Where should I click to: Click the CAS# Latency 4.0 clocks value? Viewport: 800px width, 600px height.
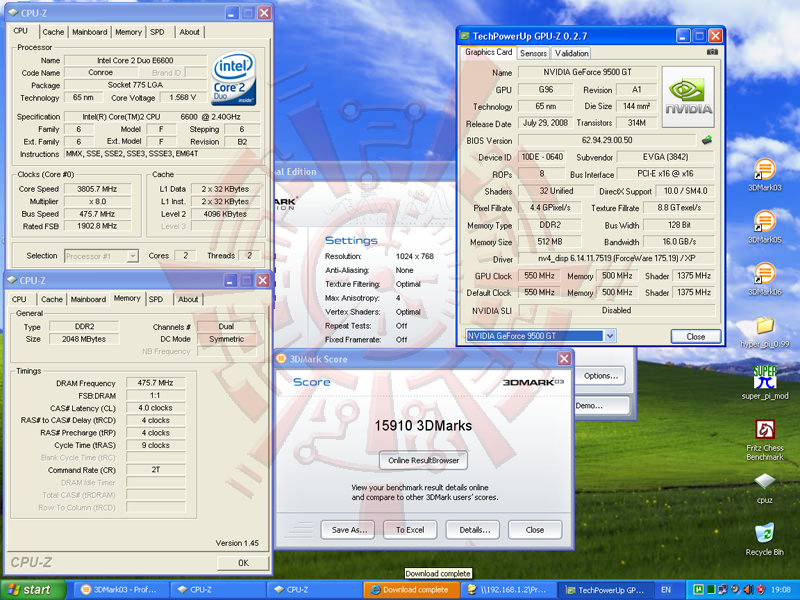pyautogui.click(x=155, y=408)
